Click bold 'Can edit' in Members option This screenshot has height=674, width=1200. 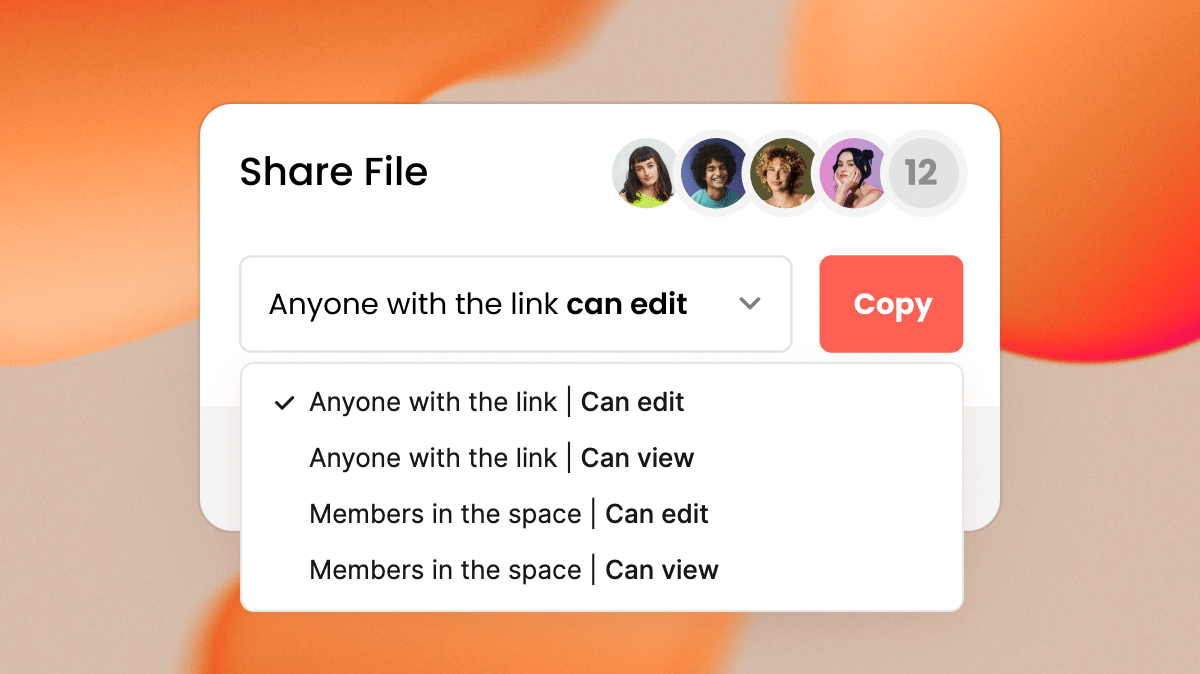657,514
